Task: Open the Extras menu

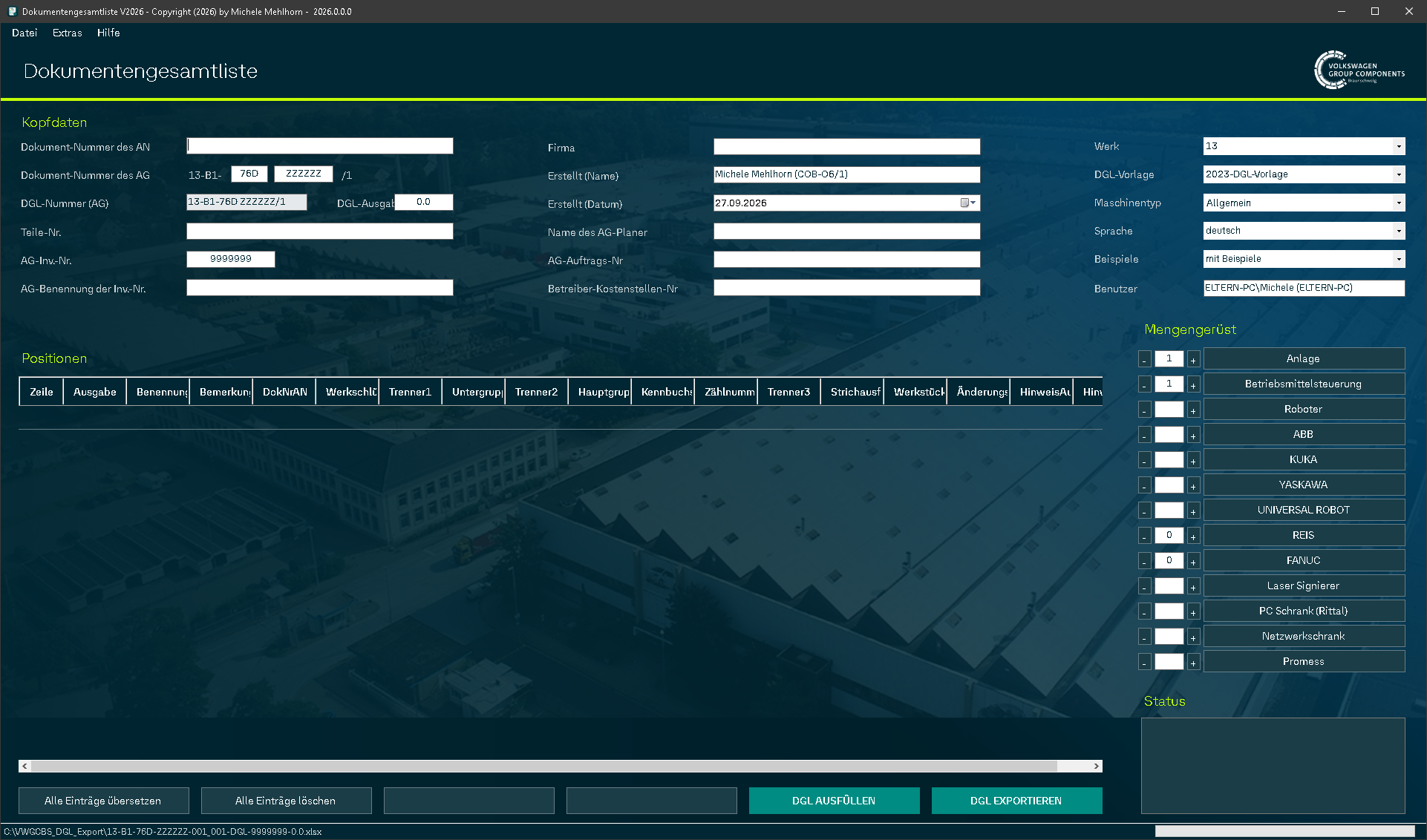Action: coord(68,33)
